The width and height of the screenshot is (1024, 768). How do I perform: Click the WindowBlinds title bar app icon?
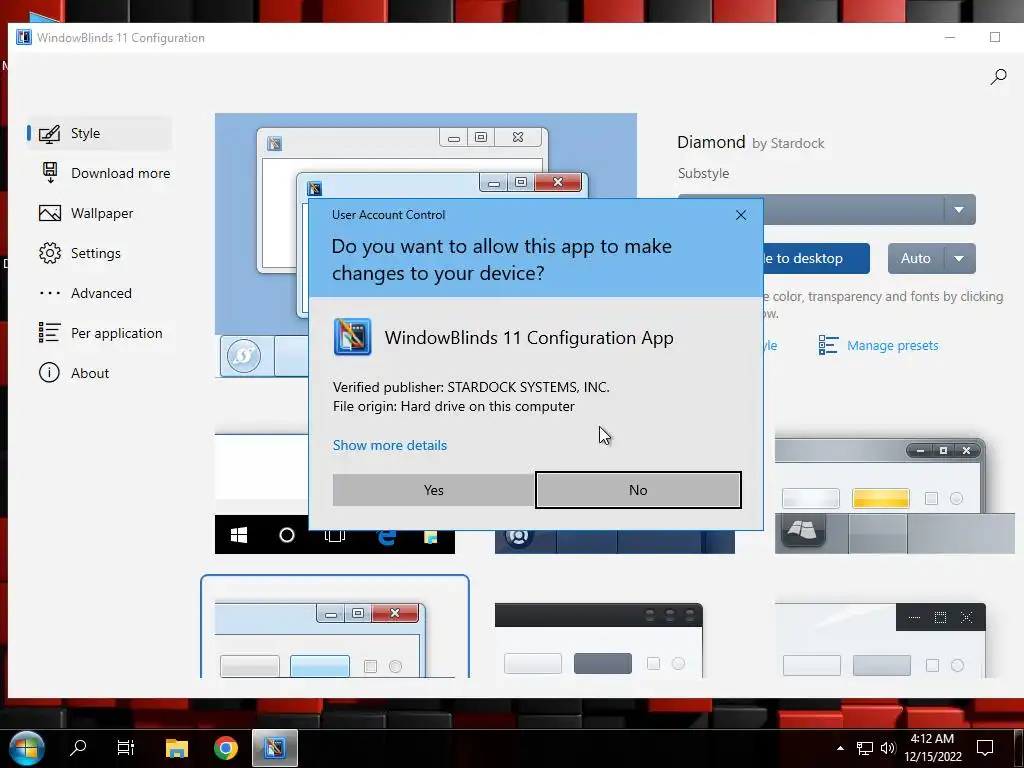click(24, 37)
